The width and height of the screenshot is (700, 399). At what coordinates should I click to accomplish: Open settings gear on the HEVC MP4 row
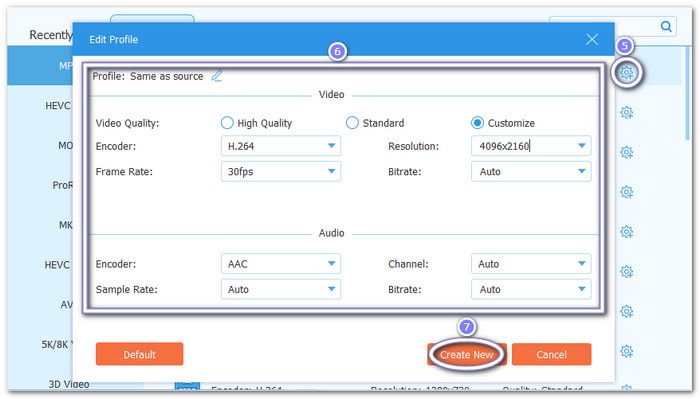(627, 112)
